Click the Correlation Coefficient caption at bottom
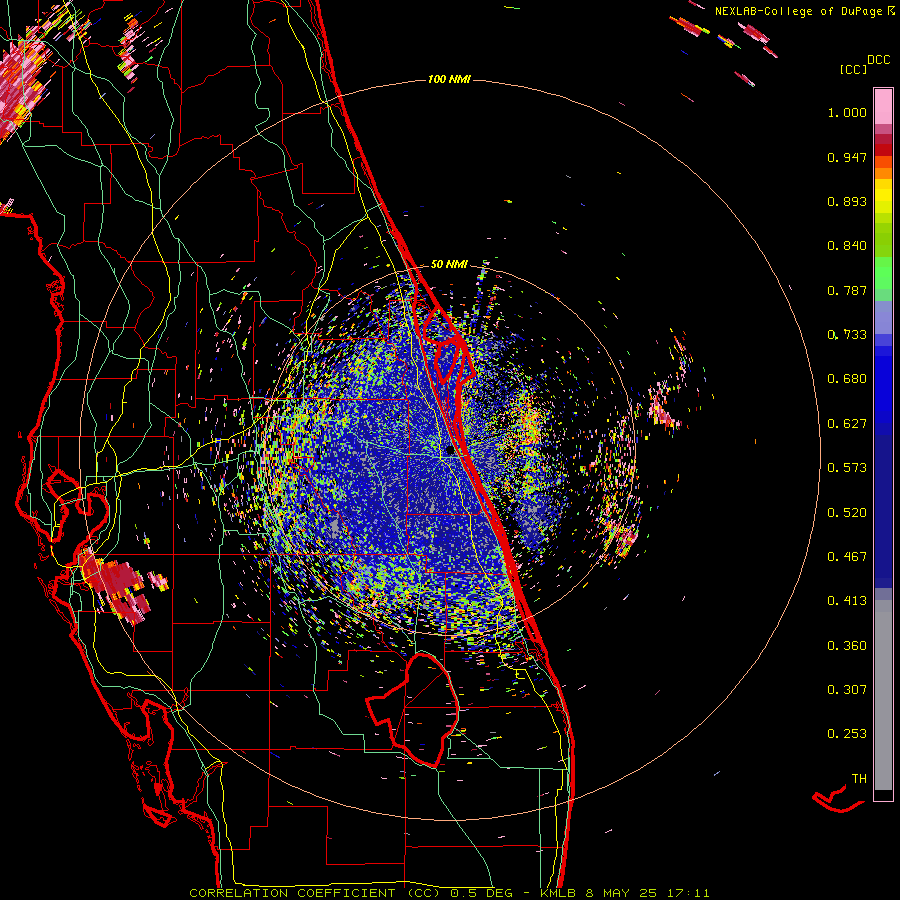900x900 pixels. [449, 893]
